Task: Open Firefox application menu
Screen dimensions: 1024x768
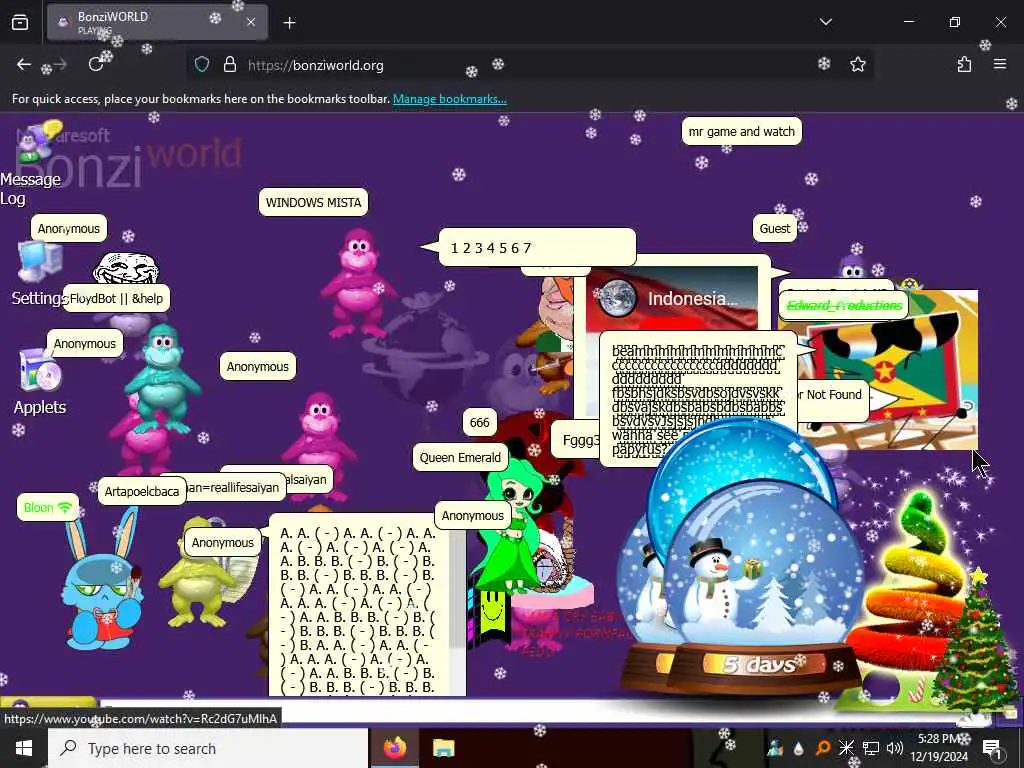Action: pyautogui.click(x=1000, y=64)
